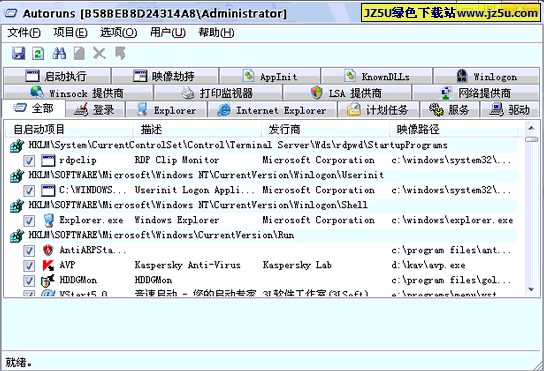Click the C:\WINDOWS Userinit entry icon
544x371 pixels.
pos(48,191)
